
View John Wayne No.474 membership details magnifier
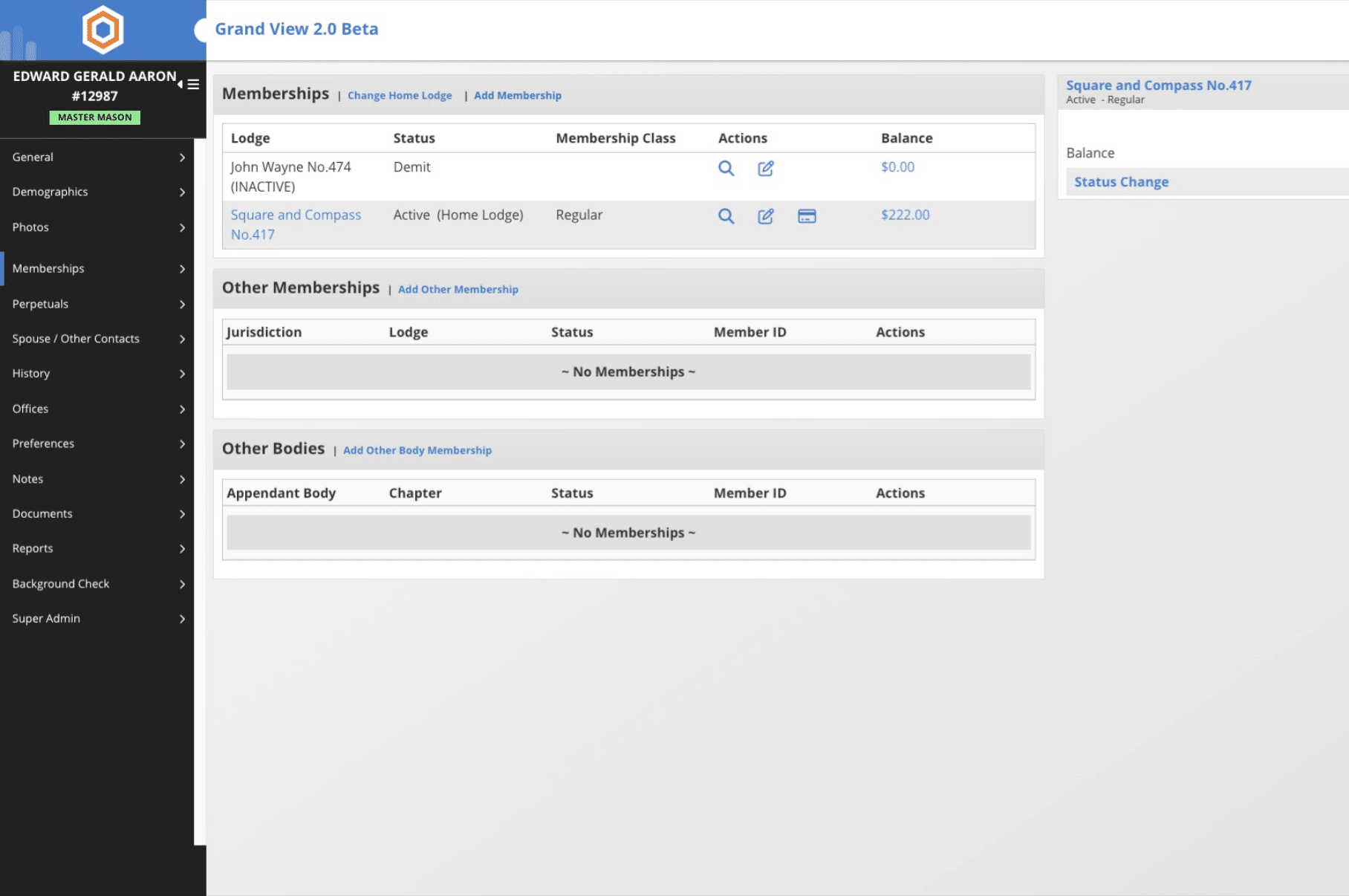click(726, 169)
